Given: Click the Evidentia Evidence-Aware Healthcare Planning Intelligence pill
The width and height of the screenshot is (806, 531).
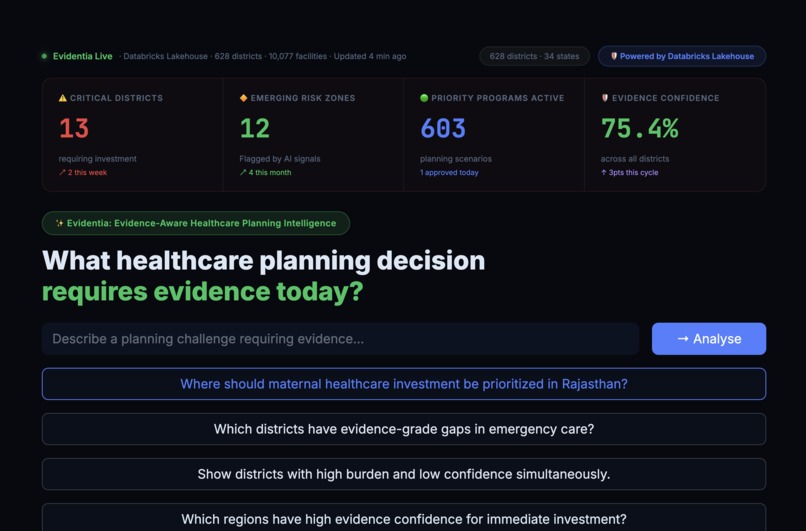Looking at the screenshot, I should coord(196,223).
